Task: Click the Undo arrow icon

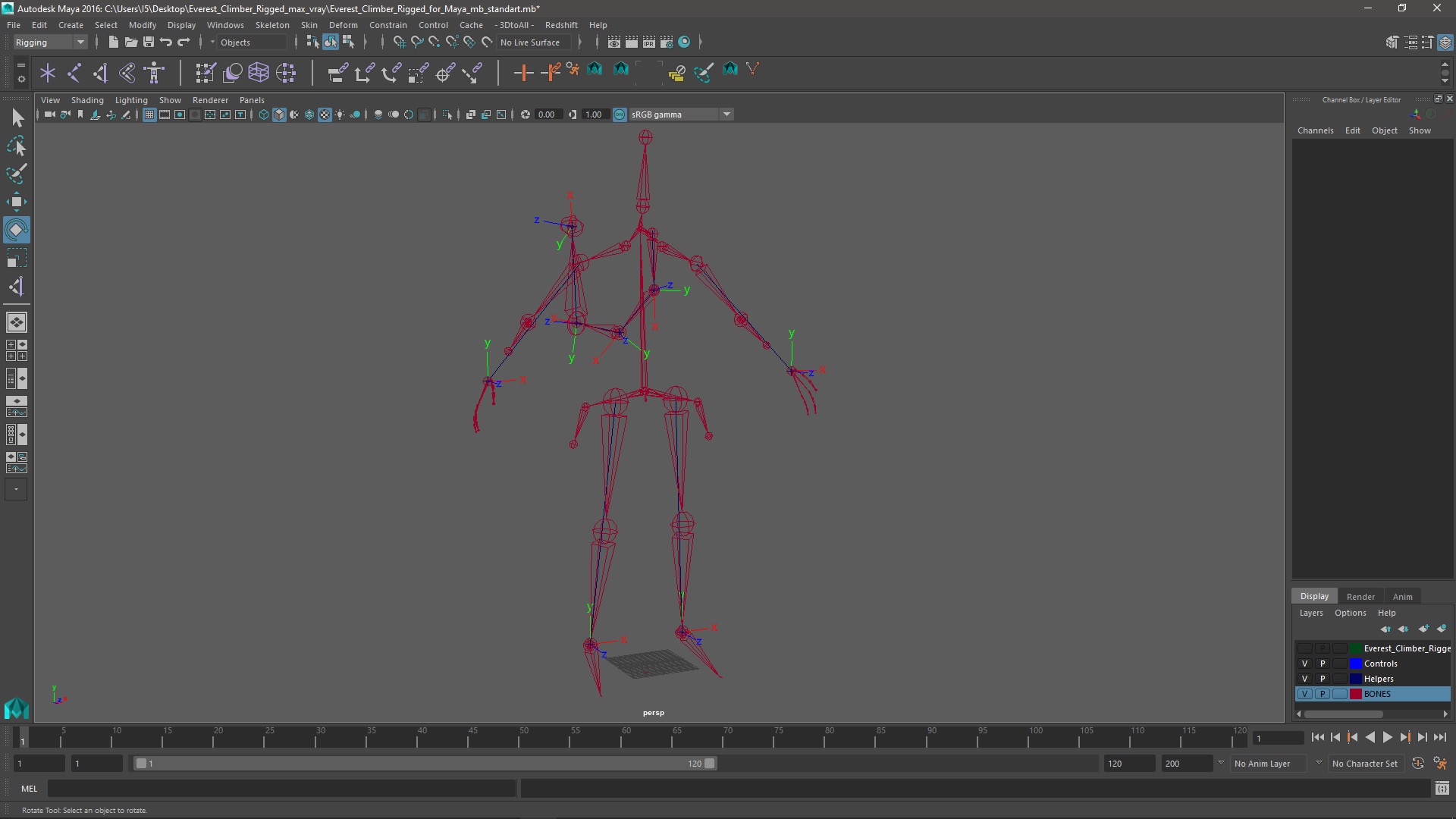Action: (x=166, y=42)
